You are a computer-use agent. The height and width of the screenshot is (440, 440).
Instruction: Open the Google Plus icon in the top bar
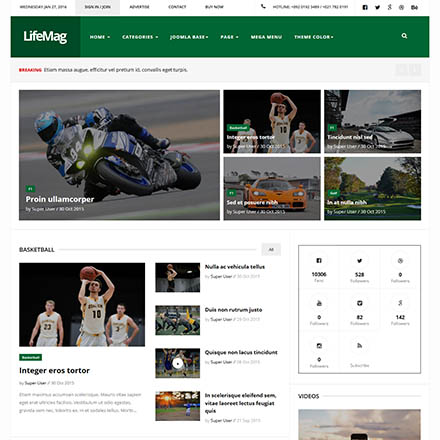tap(390, 7)
